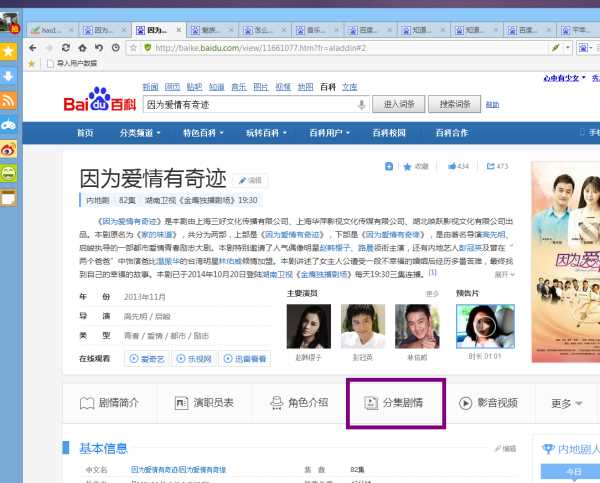Click the star collect icon on article
This screenshot has width=600, height=483.
point(407,166)
